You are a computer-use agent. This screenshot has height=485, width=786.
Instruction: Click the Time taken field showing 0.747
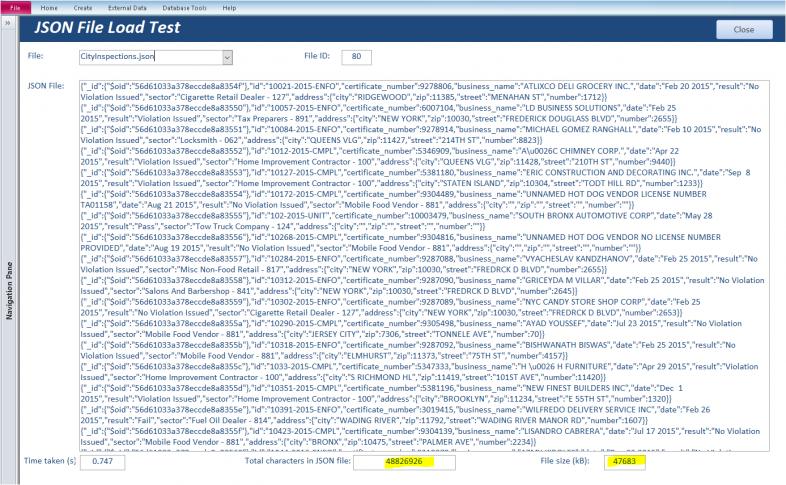(102, 461)
